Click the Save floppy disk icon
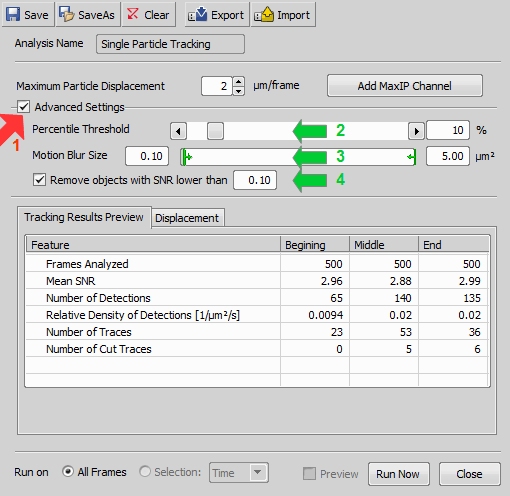This screenshot has height=496, width=510. [x=13, y=15]
